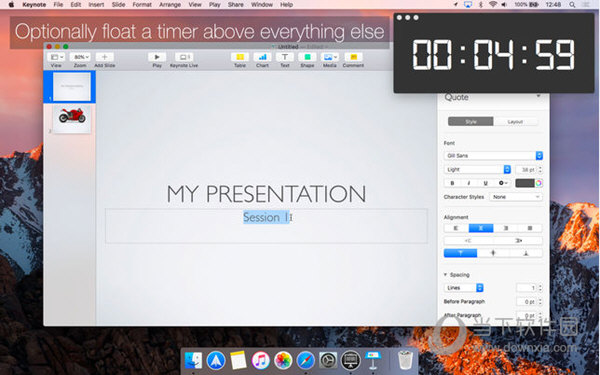
Task: Open the Insert menu
Action: 96,5
